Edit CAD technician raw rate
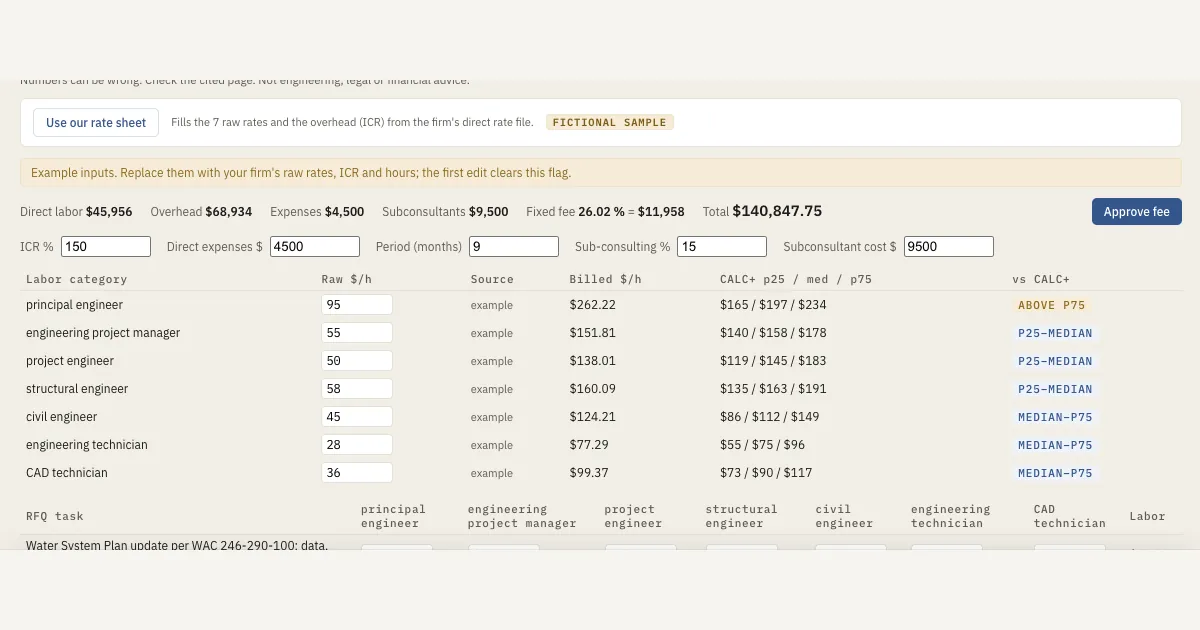The height and width of the screenshot is (630, 1200). click(357, 473)
